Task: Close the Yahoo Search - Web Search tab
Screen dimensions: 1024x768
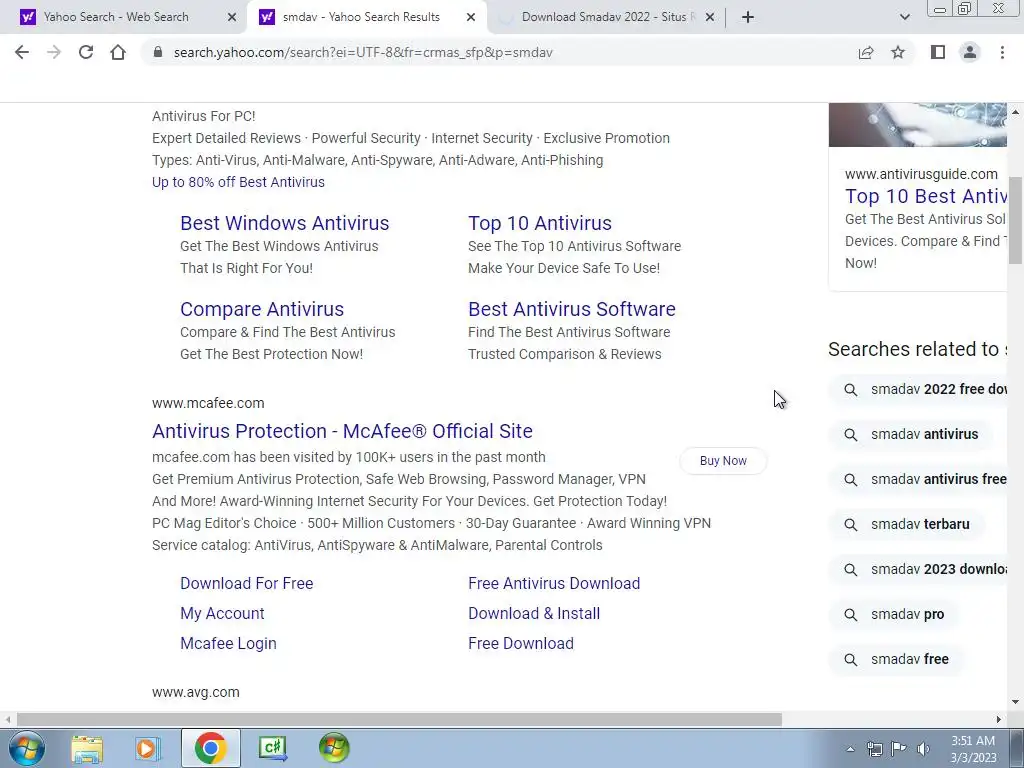Action: pos(232,17)
